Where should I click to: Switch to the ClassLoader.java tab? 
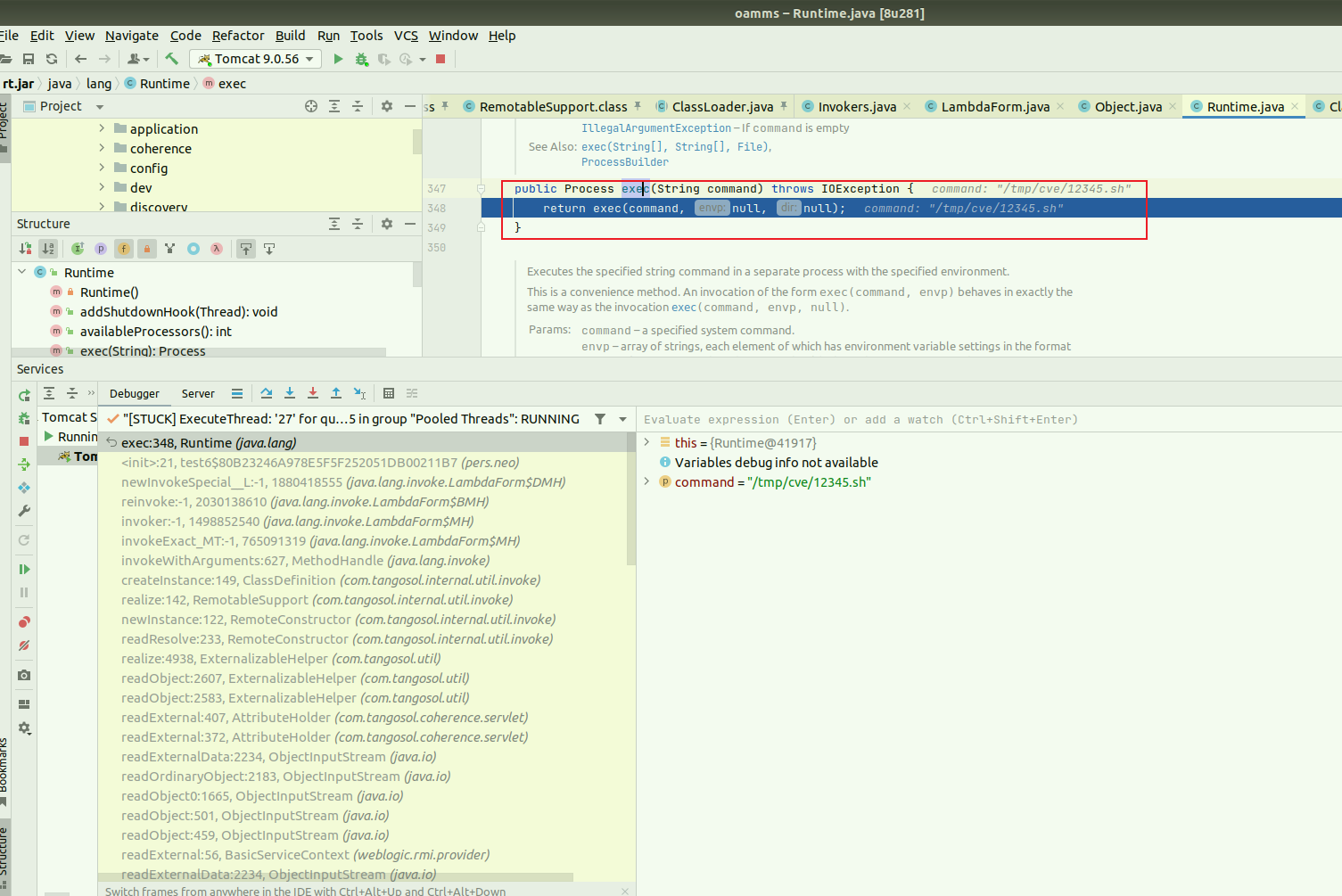coord(722,107)
